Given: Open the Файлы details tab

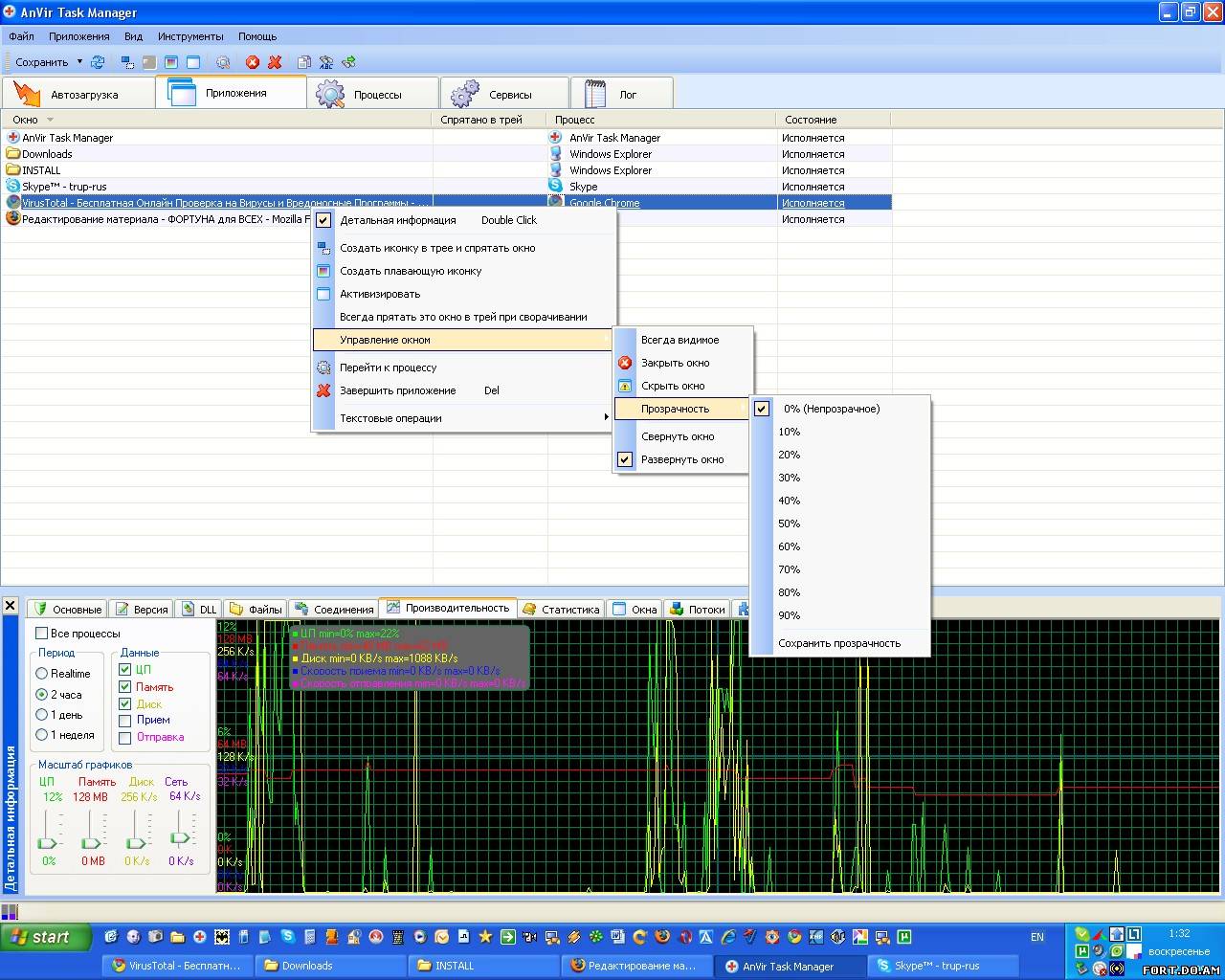Looking at the screenshot, I should 256,609.
